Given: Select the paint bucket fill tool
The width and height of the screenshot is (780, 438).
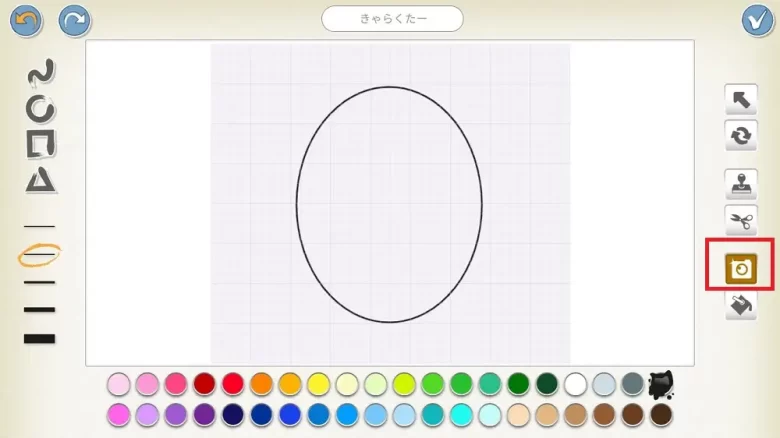Looking at the screenshot, I should point(740,305).
